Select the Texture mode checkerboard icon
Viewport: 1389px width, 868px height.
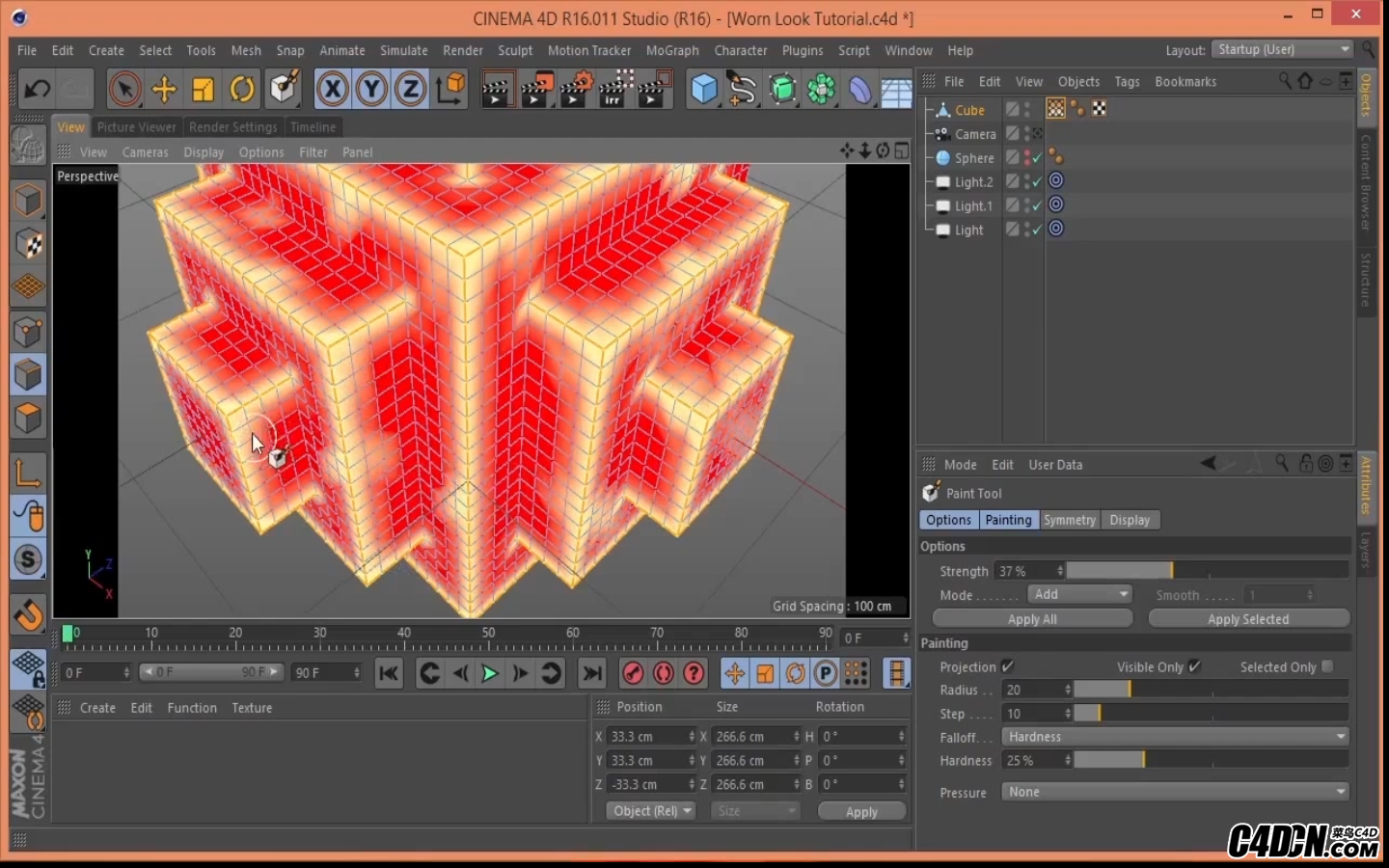pos(28,245)
